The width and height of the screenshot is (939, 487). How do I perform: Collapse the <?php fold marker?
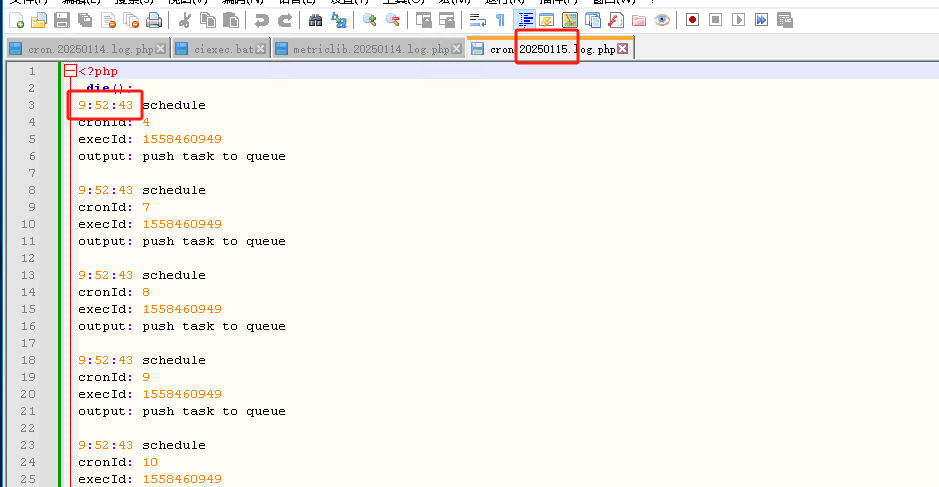click(x=70, y=71)
